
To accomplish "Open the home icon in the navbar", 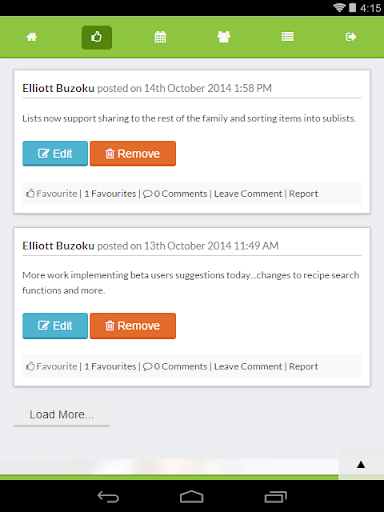I will click(x=32, y=37).
